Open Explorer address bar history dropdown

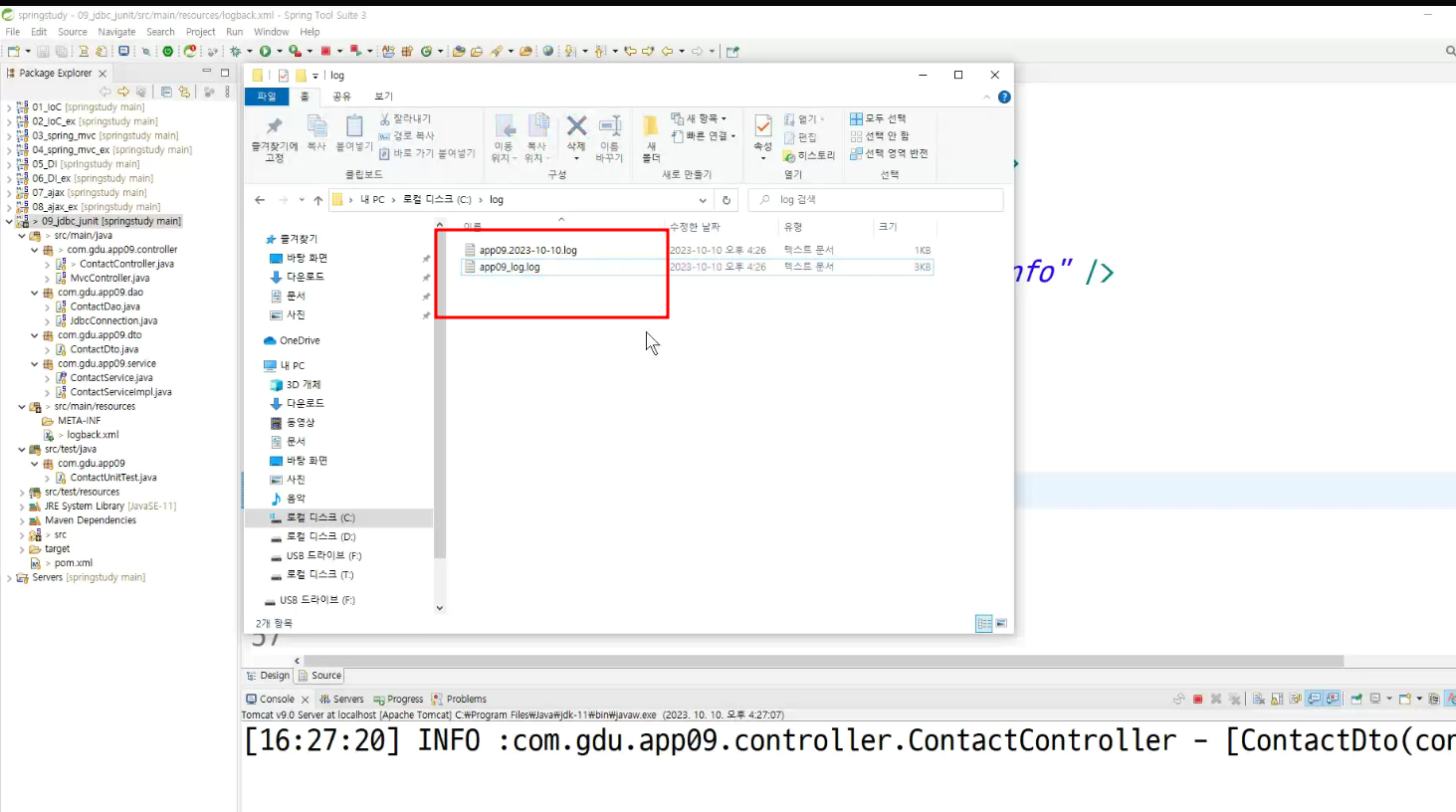703,200
